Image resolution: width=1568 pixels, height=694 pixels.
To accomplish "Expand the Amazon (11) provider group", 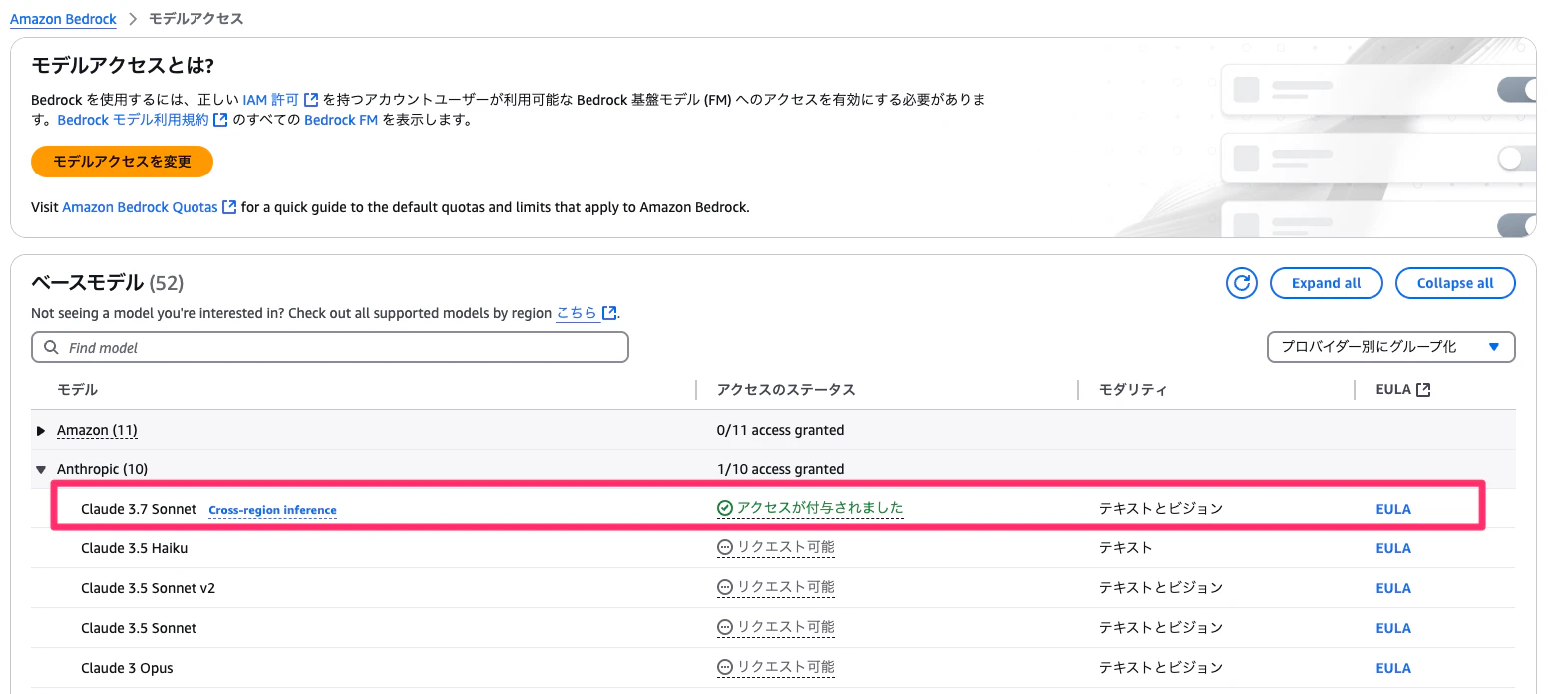I will pos(41,431).
